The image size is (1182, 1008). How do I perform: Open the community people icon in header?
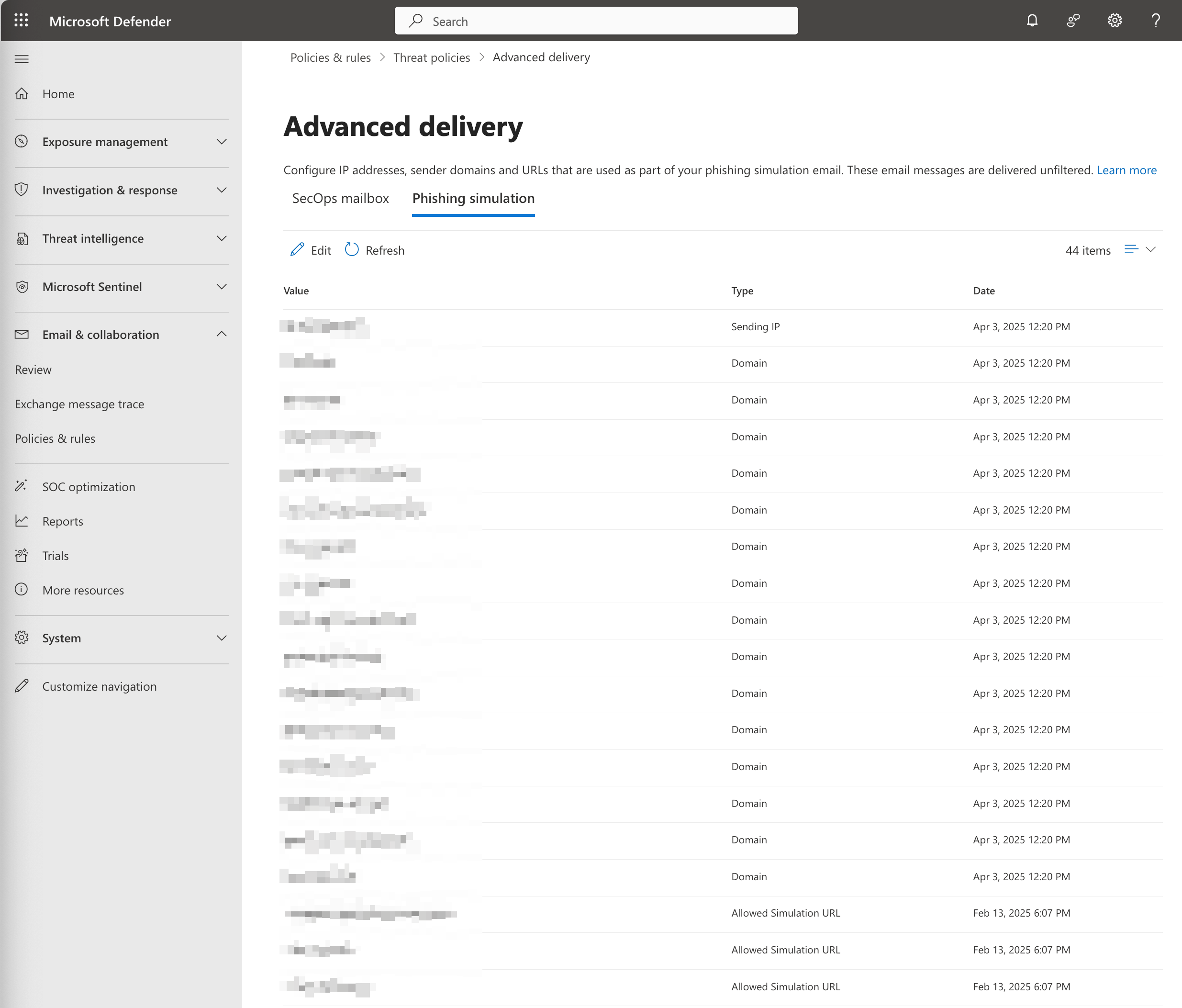(x=1073, y=21)
